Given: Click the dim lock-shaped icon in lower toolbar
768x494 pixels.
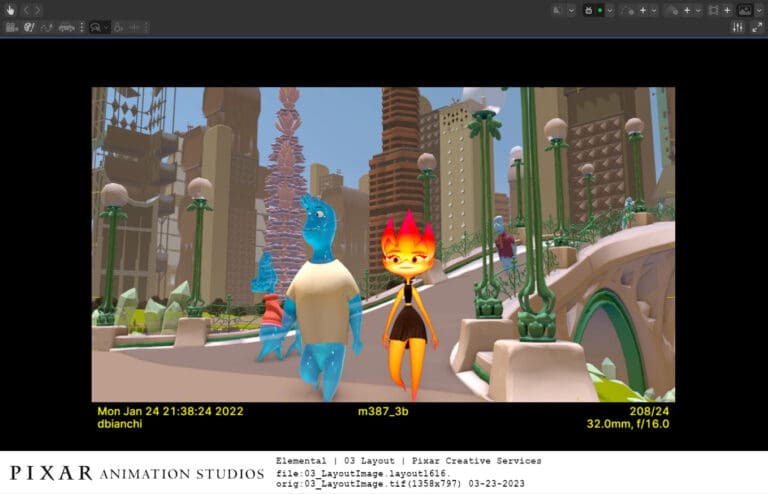Looking at the screenshot, I should point(118,27).
